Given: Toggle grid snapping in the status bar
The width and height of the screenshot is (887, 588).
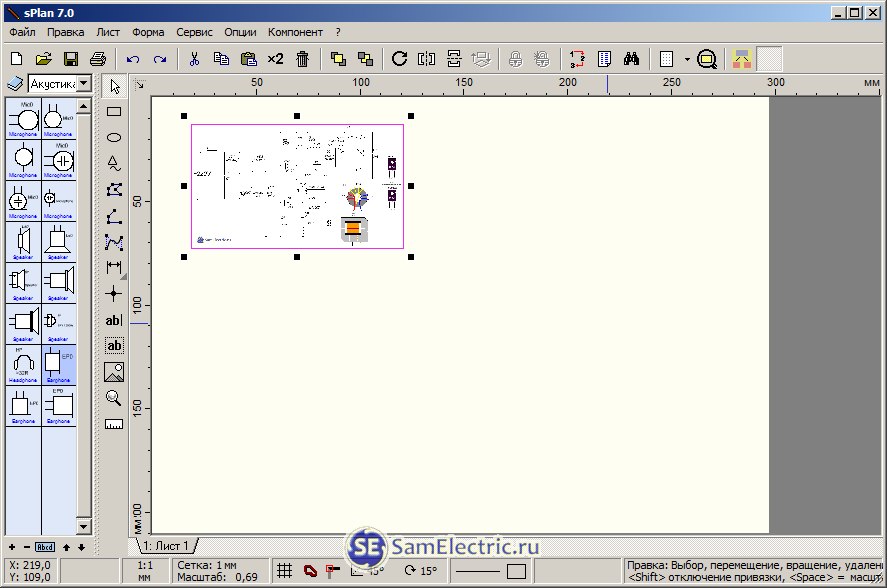Looking at the screenshot, I should (x=284, y=570).
